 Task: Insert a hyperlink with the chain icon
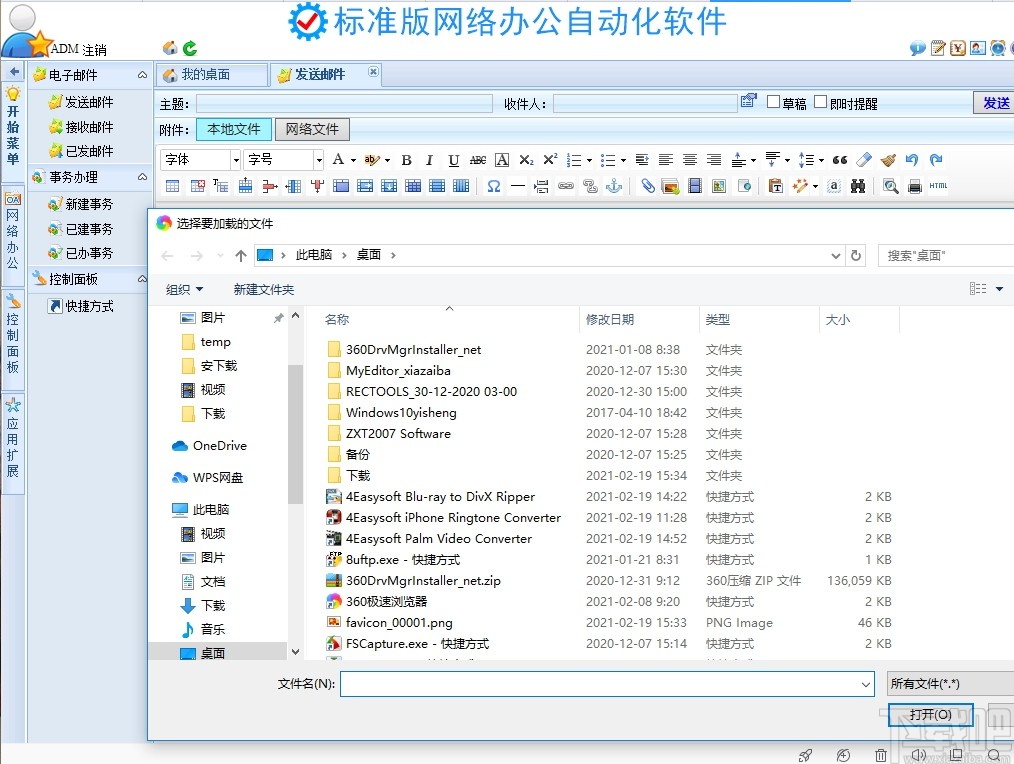click(567, 185)
